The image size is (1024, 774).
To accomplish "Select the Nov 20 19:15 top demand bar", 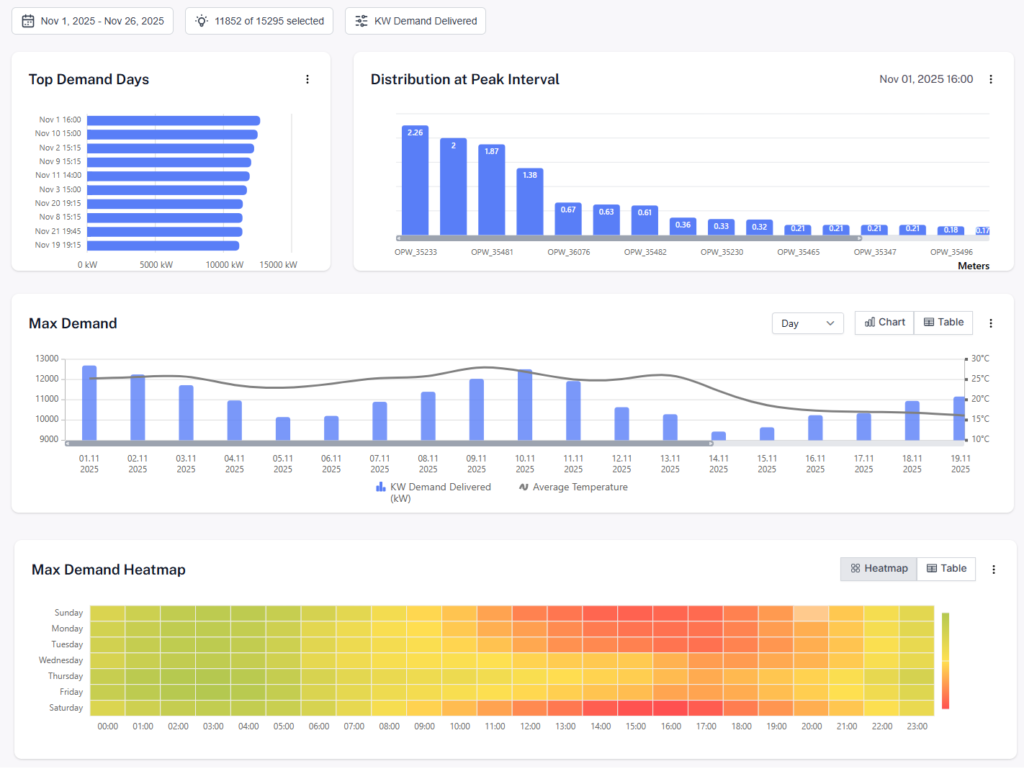I will coord(165,204).
